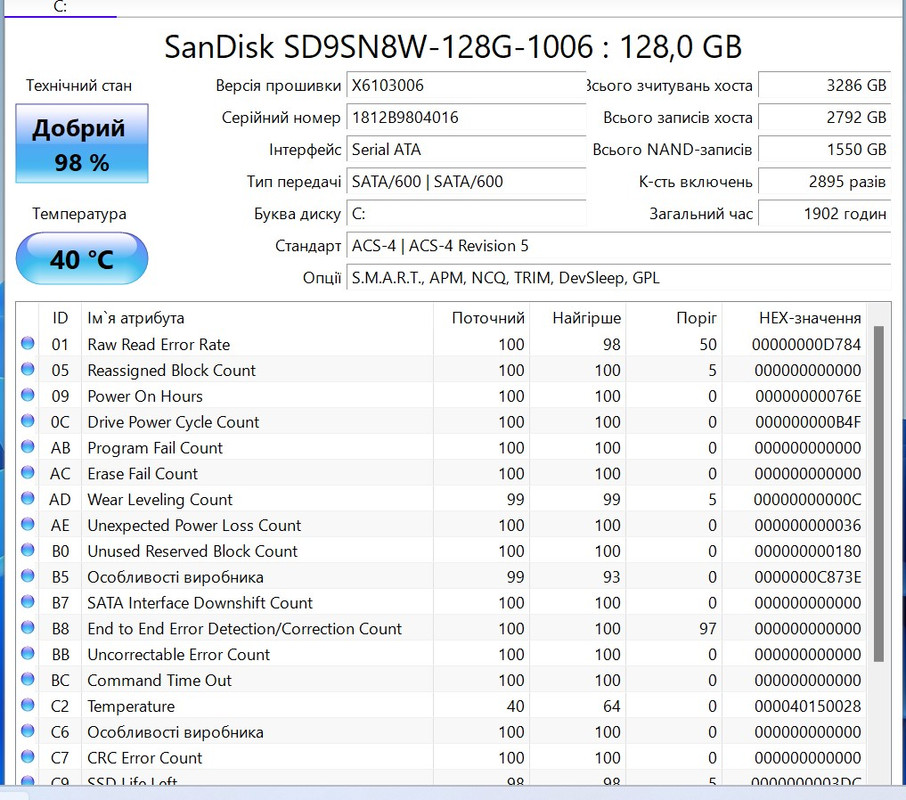This screenshot has height=800, width=906.
Task: Select the status orb for End to End Error Detection
Action: click(27, 628)
